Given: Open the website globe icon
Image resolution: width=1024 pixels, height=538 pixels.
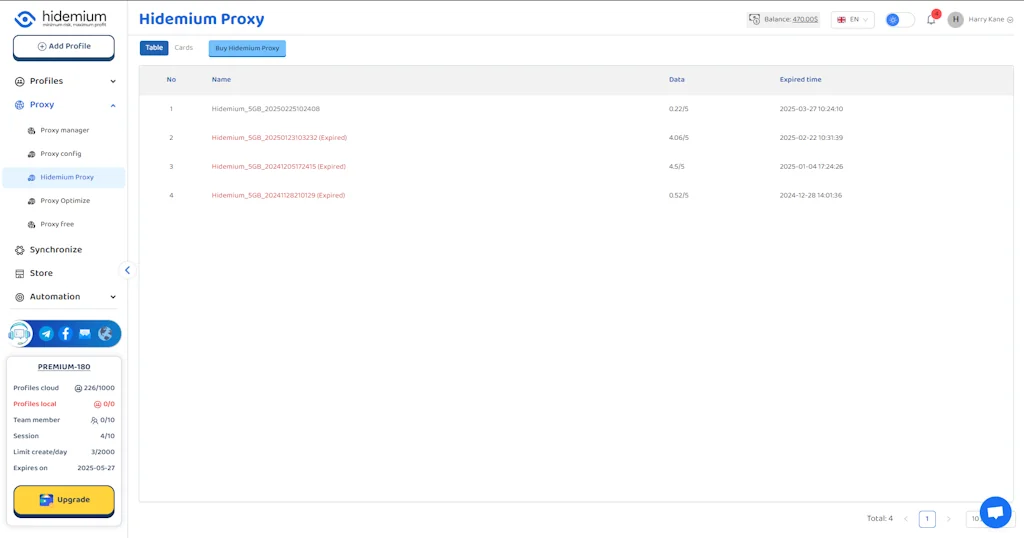Looking at the screenshot, I should (104, 334).
